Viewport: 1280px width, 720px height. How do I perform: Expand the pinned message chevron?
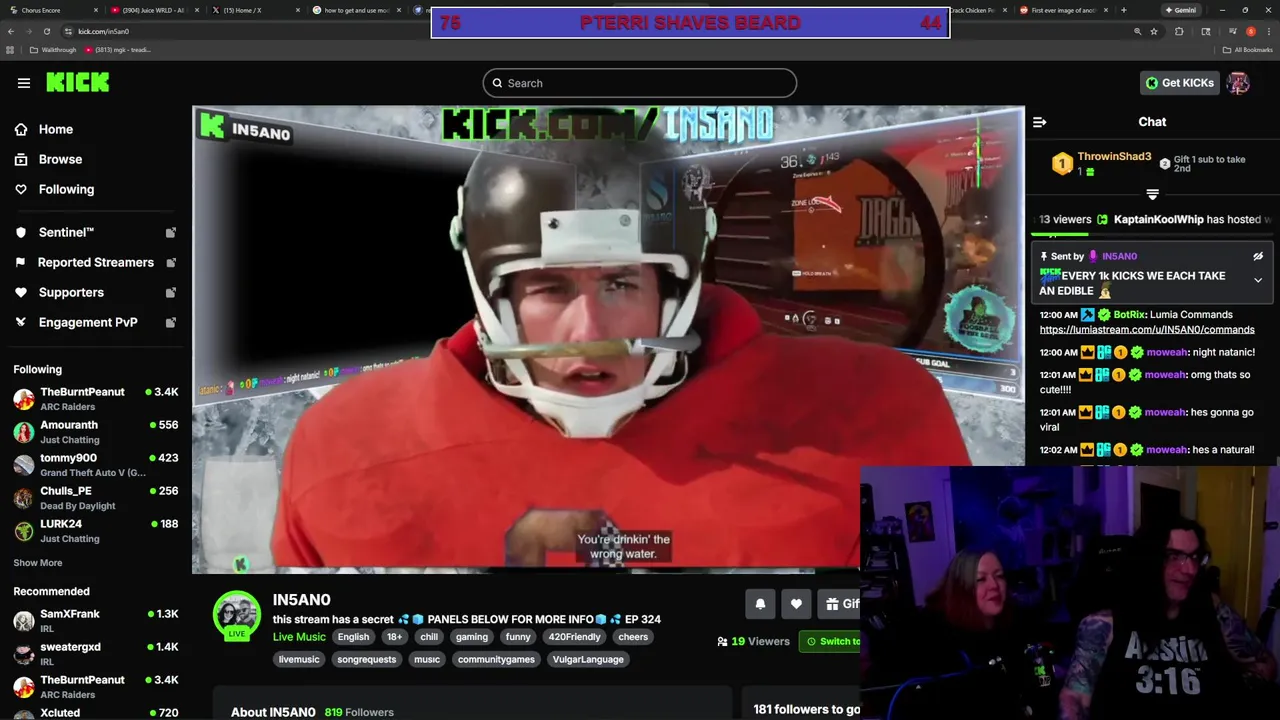(1258, 281)
